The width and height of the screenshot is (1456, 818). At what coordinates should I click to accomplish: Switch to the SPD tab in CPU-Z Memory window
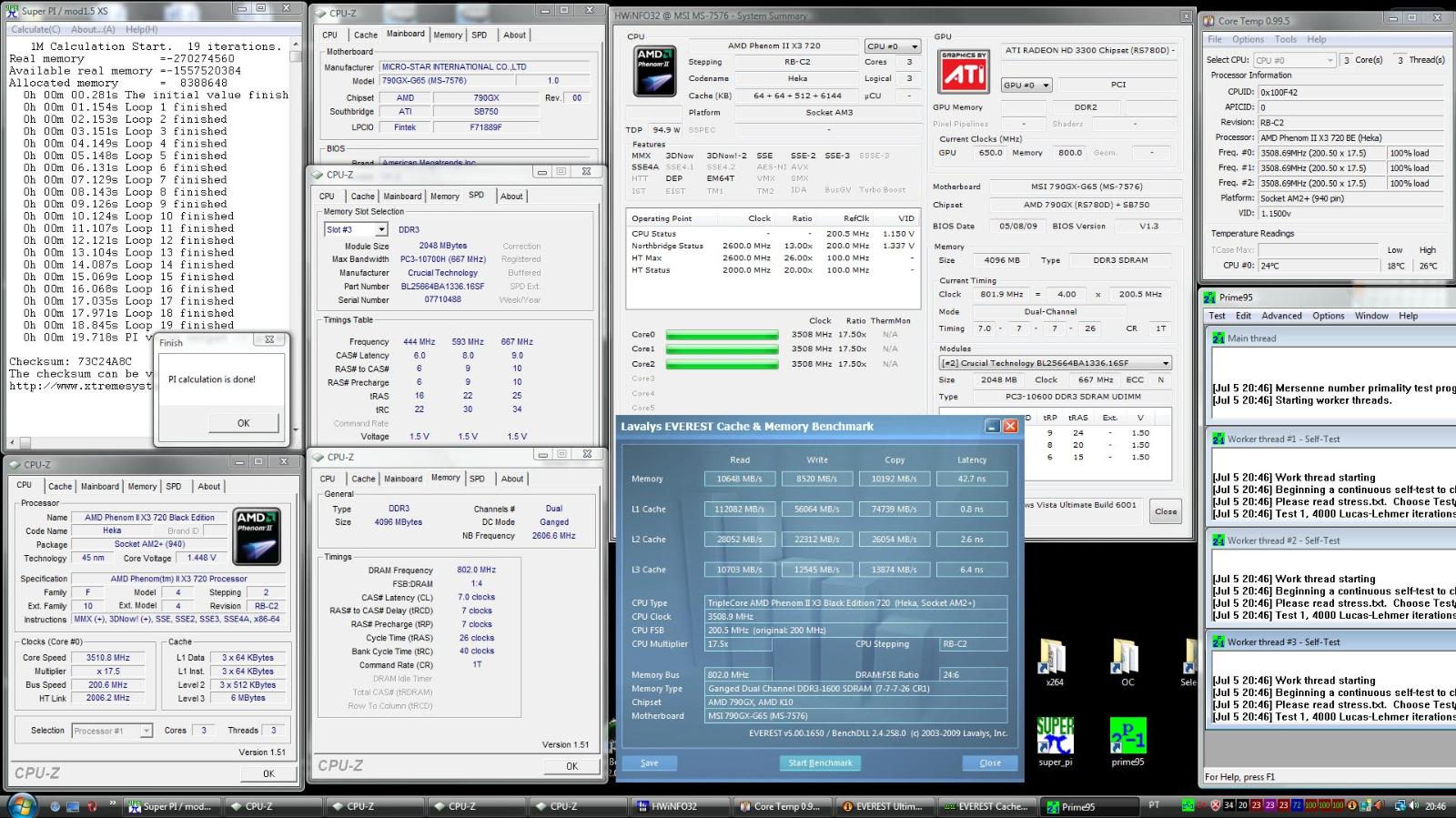[x=477, y=478]
